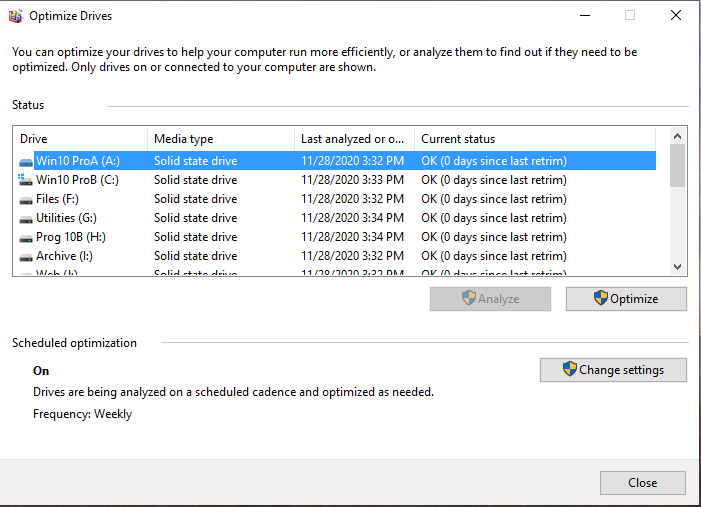
Task: Sort by Current status column header
Action: pyautogui.click(x=534, y=139)
